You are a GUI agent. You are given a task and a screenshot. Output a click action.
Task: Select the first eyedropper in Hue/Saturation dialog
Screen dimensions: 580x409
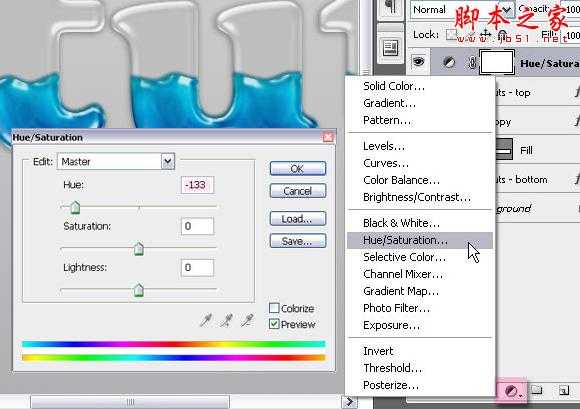(206, 320)
